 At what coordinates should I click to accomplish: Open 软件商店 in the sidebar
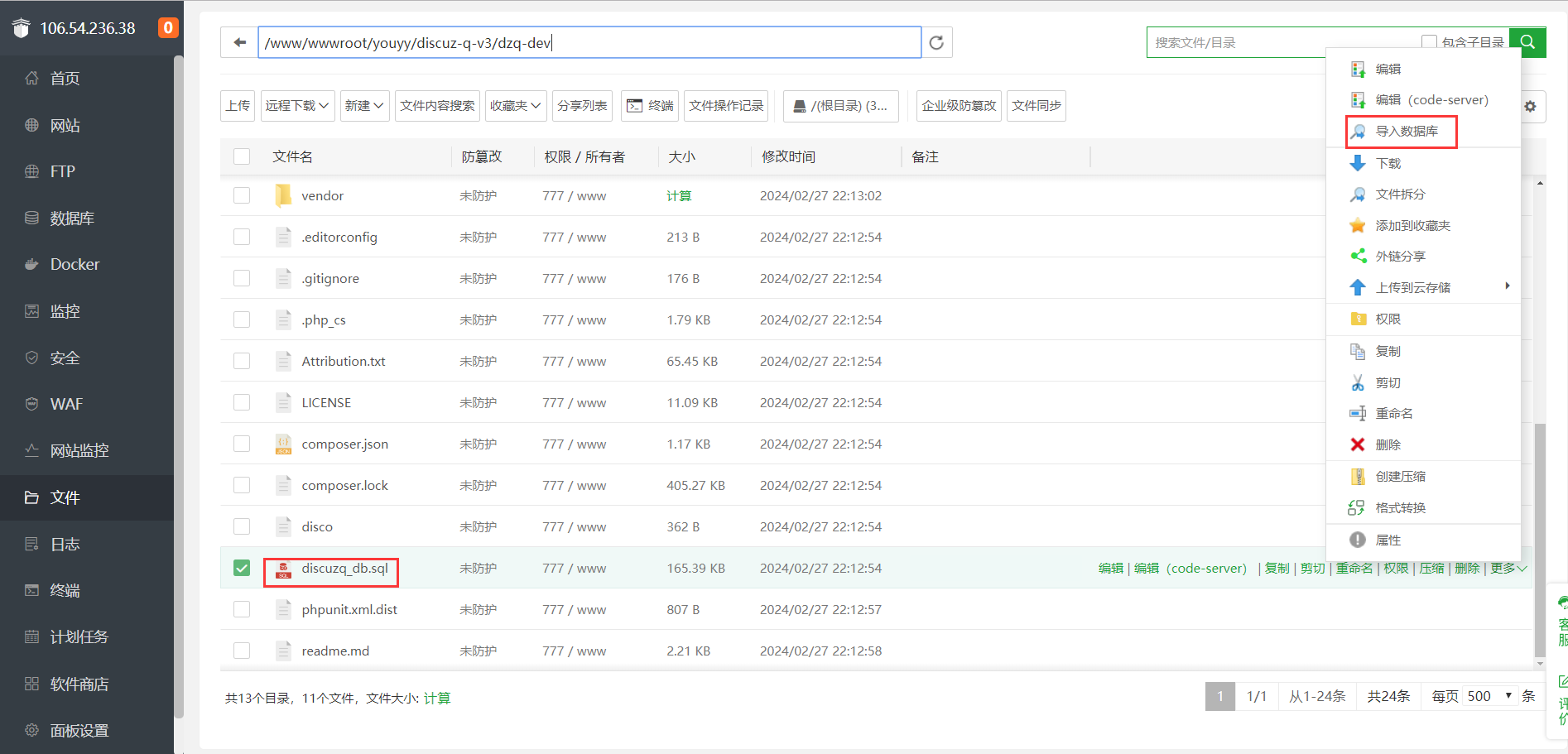tap(87, 684)
